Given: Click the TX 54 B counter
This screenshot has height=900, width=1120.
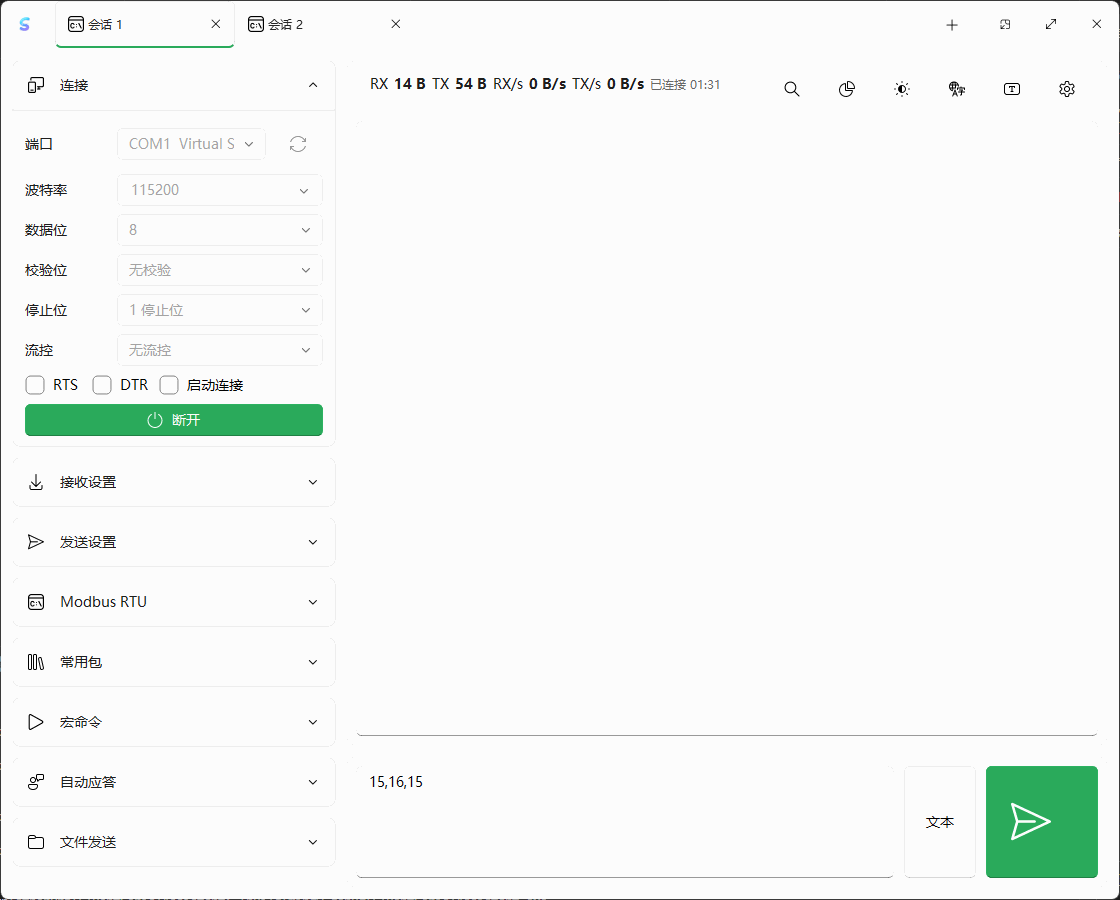Looking at the screenshot, I should coord(459,84).
